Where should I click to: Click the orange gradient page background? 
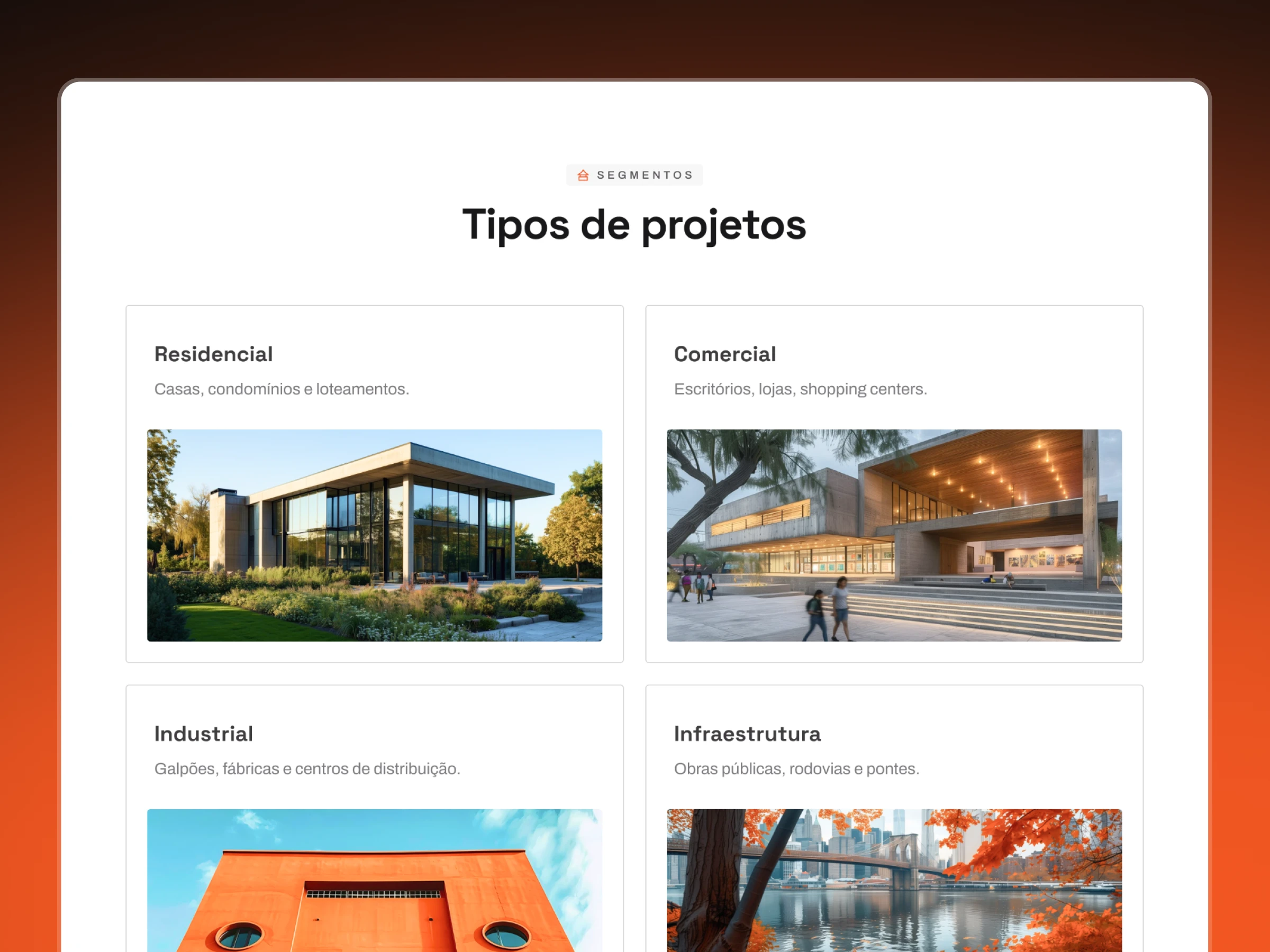tap(29, 574)
